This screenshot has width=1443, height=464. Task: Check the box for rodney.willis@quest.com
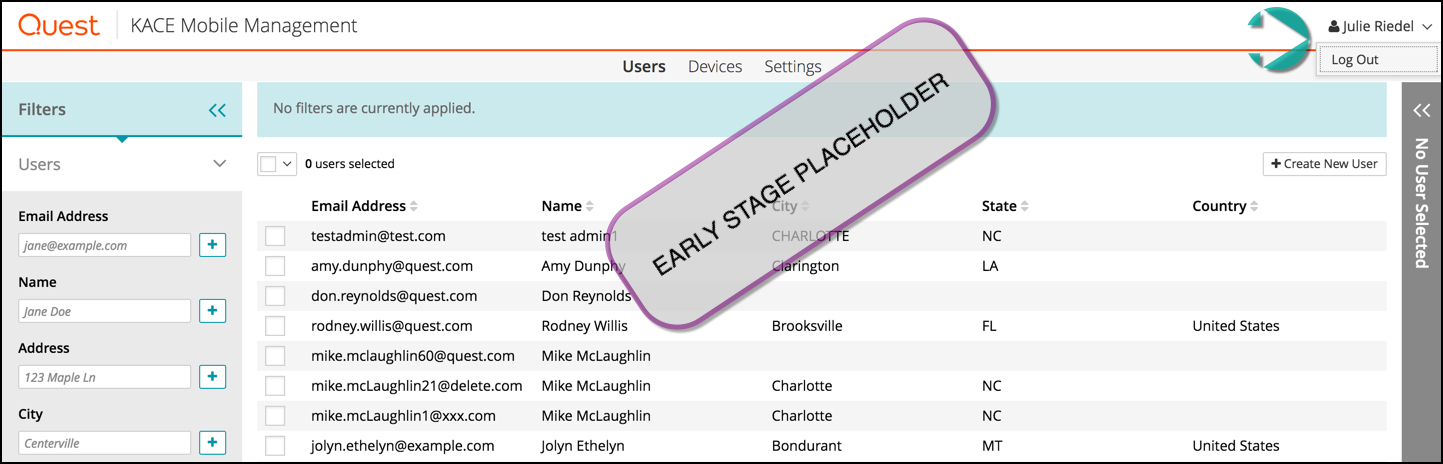[275, 326]
